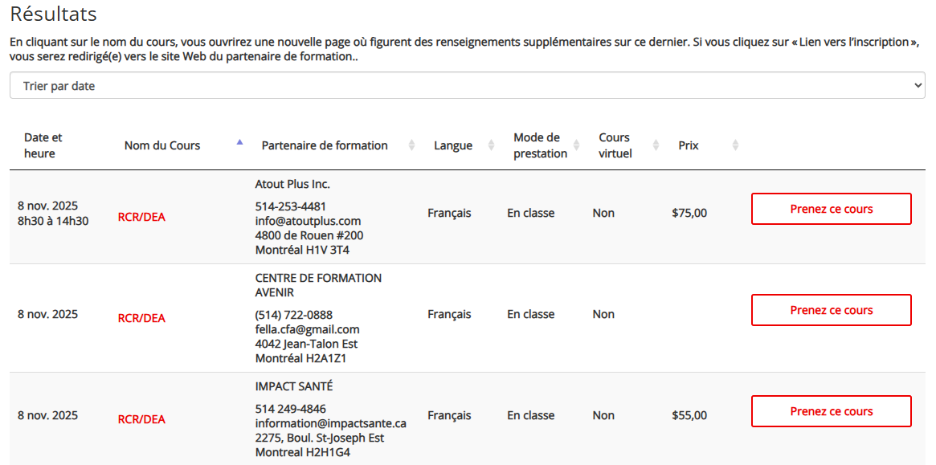Image resolution: width=936 pixels, height=465 pixels.
Task: Click the info@atoutplus.com email address
Action: (308, 221)
